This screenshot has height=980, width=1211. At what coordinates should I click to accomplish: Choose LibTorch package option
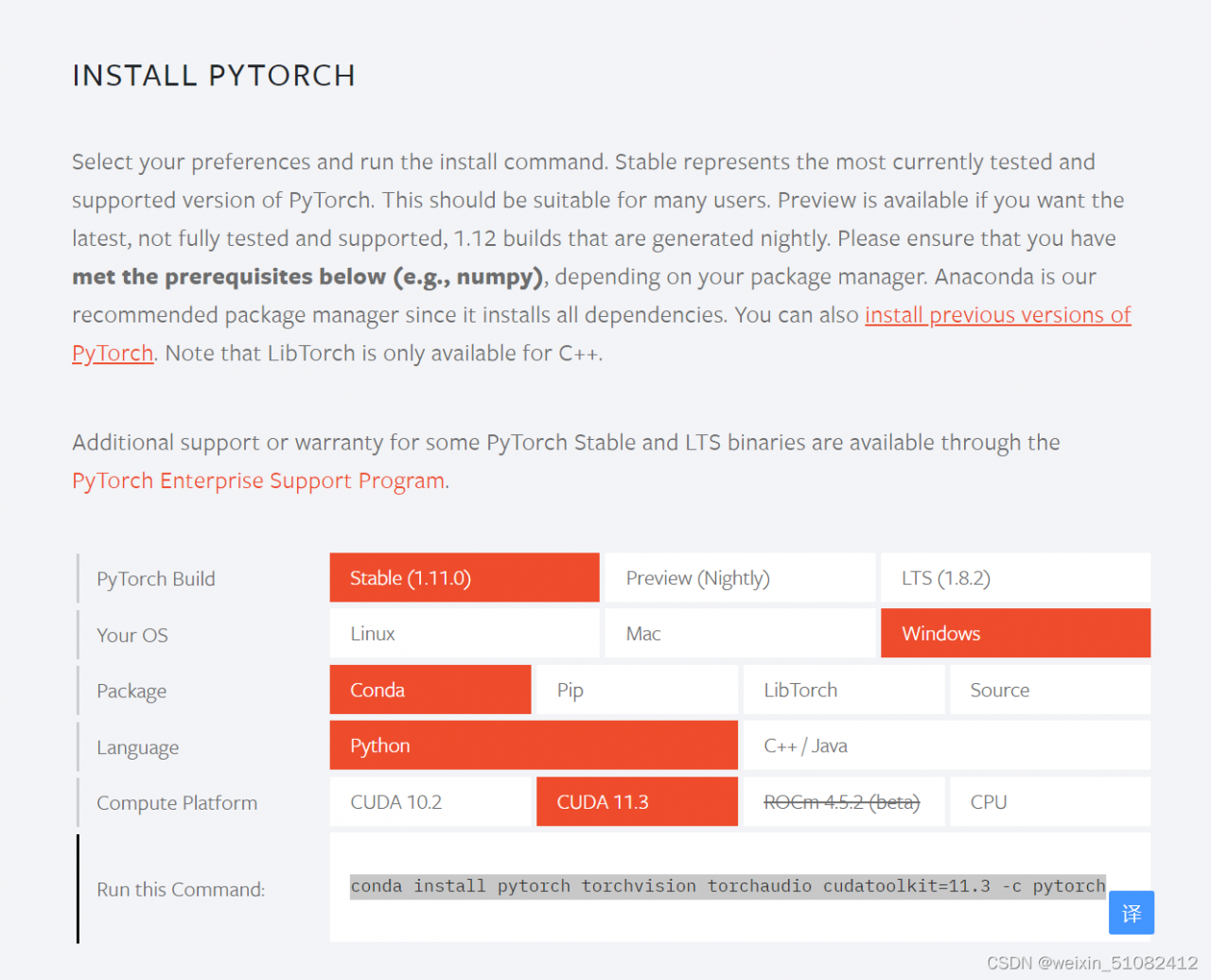(843, 690)
